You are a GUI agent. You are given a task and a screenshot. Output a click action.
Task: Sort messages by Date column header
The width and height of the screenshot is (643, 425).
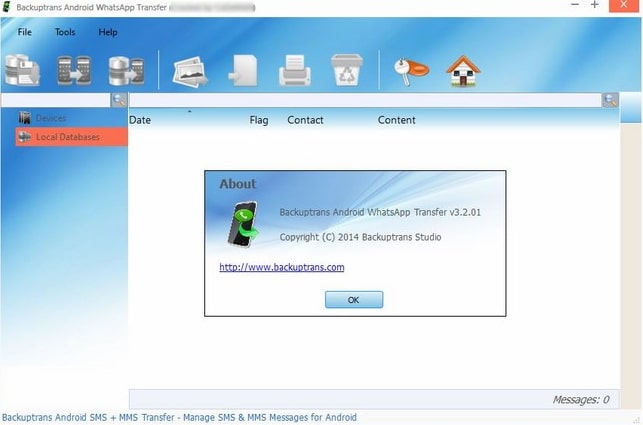[x=140, y=120]
